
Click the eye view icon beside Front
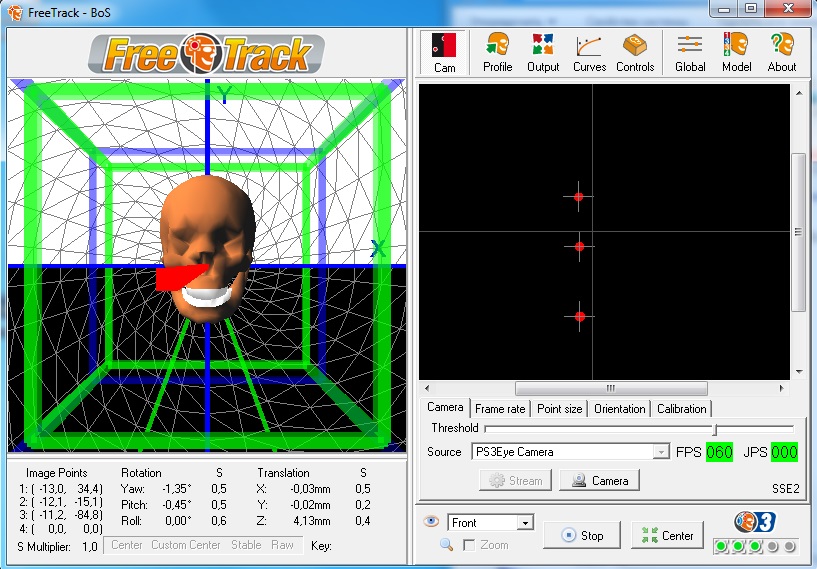pyautogui.click(x=431, y=521)
